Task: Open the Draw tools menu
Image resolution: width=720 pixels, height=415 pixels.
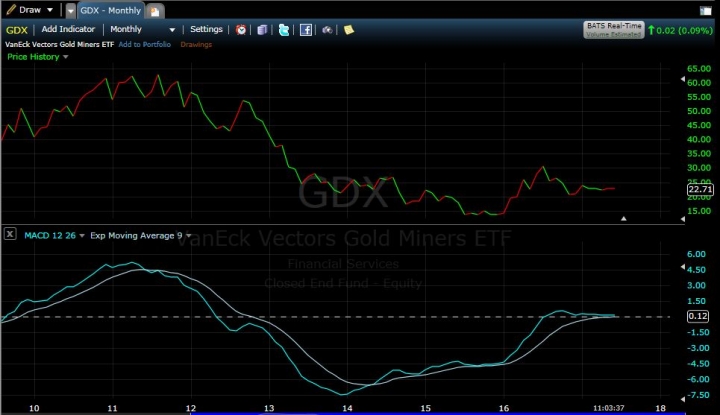Action: click(30, 10)
